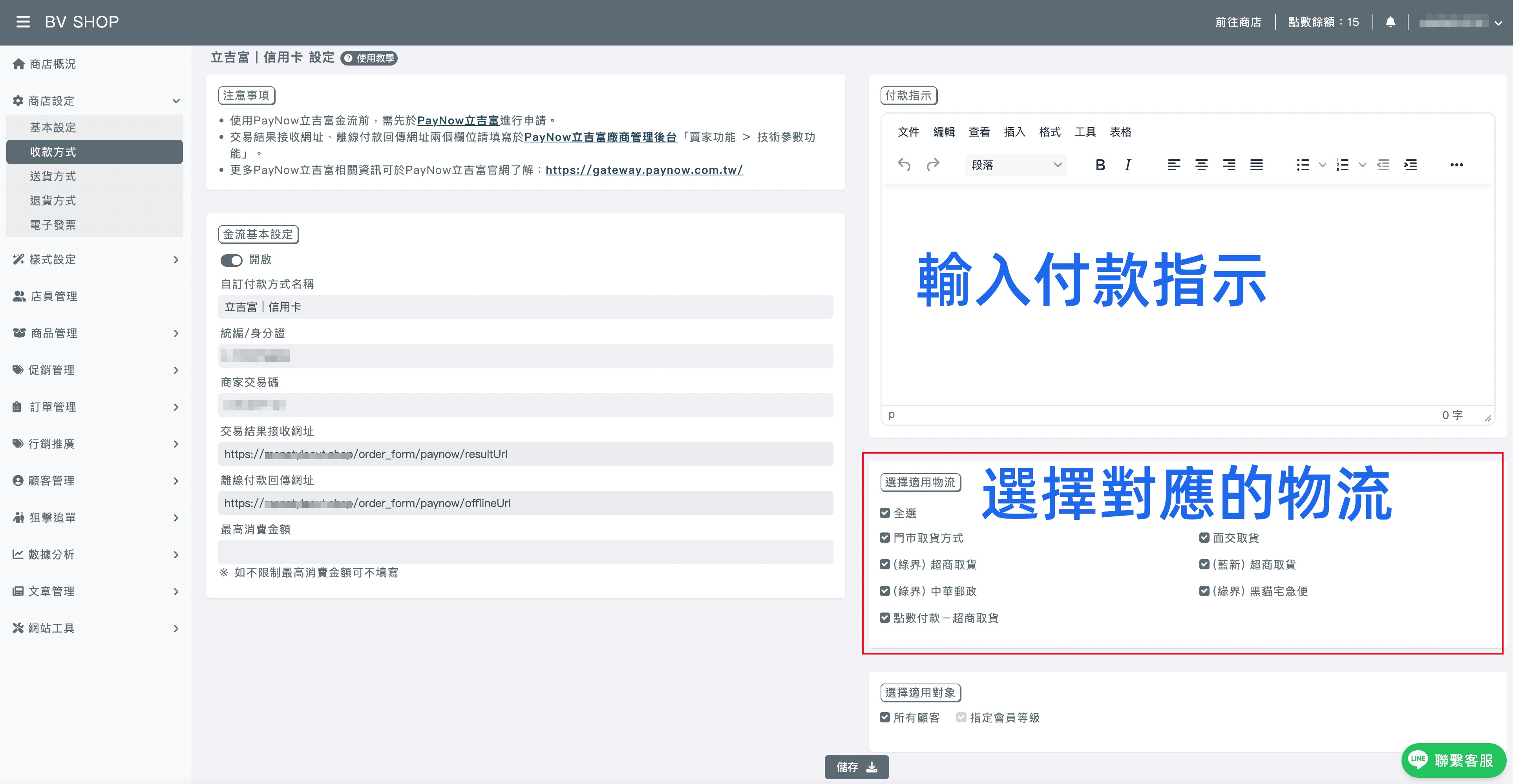Insert numbered list in editor

click(1342, 165)
